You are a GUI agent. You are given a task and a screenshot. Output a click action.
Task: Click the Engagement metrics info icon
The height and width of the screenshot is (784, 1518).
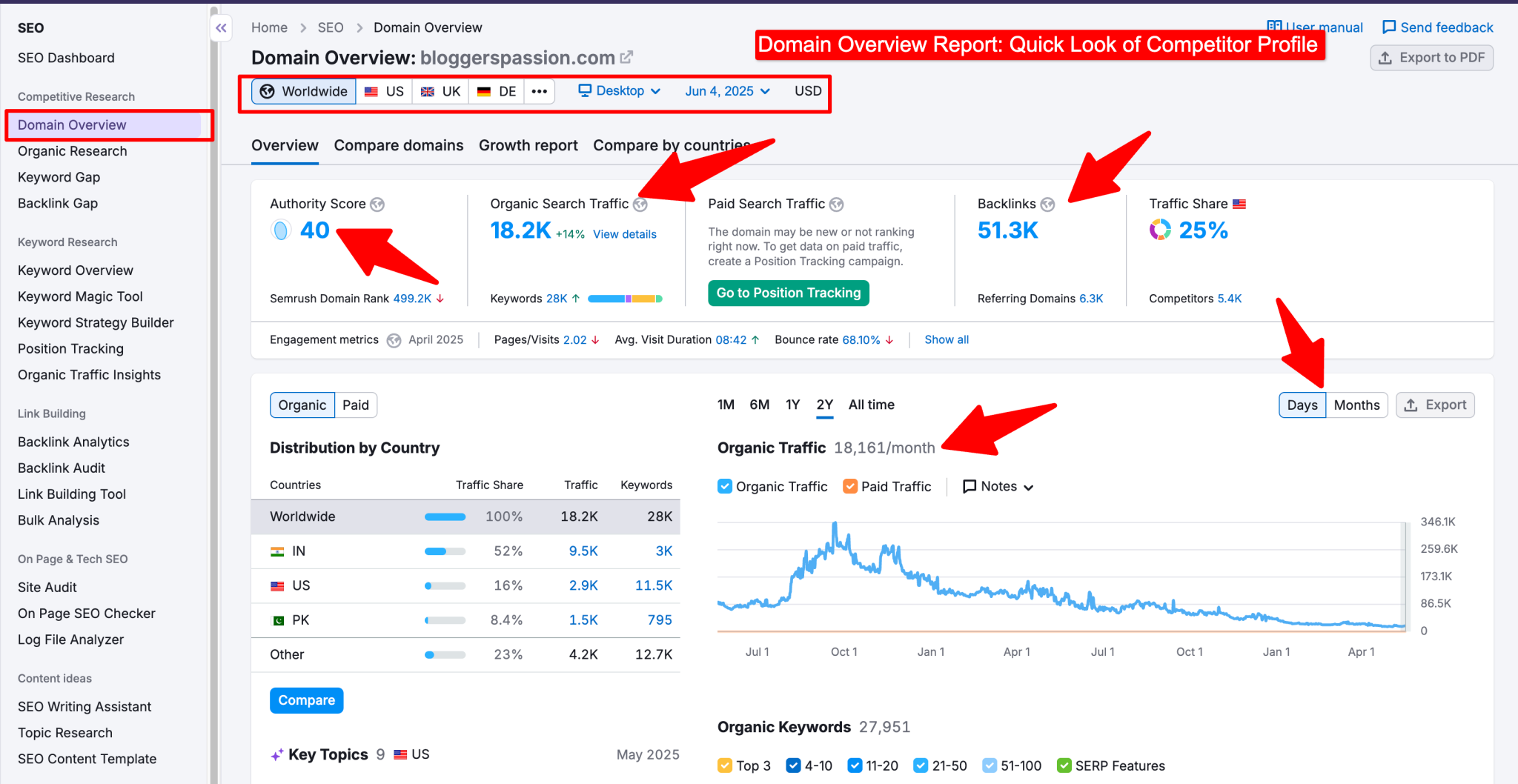coord(394,340)
